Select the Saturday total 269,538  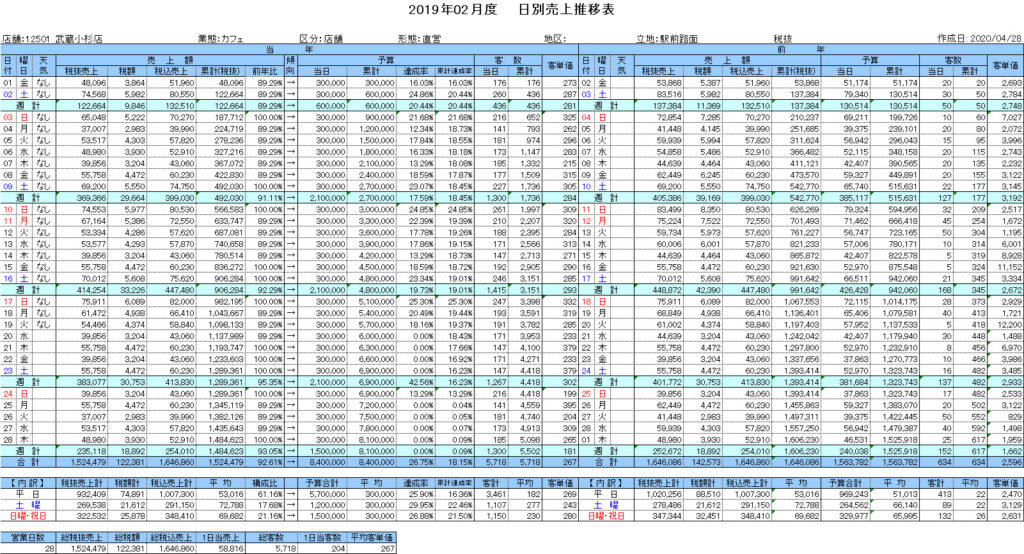point(91,505)
